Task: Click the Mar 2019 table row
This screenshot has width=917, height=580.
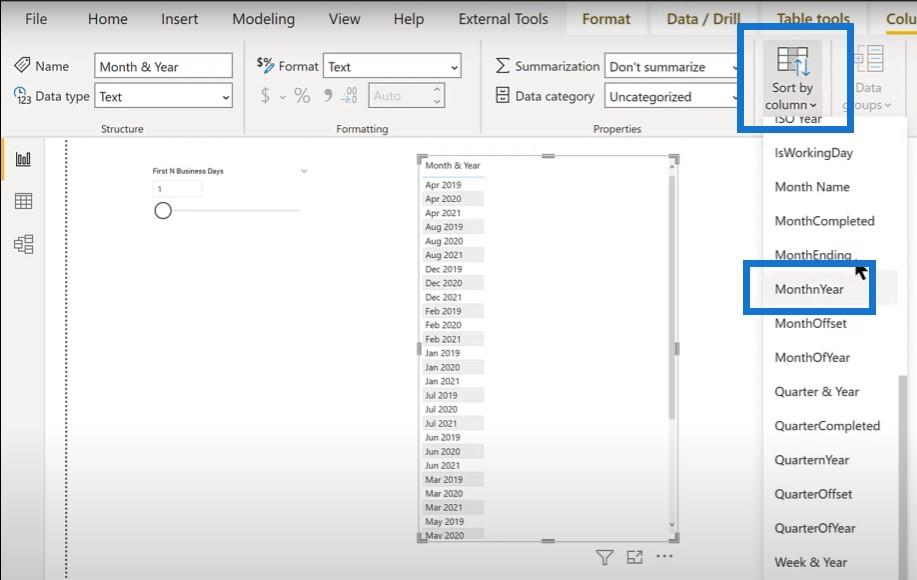Action: pyautogui.click(x=453, y=479)
